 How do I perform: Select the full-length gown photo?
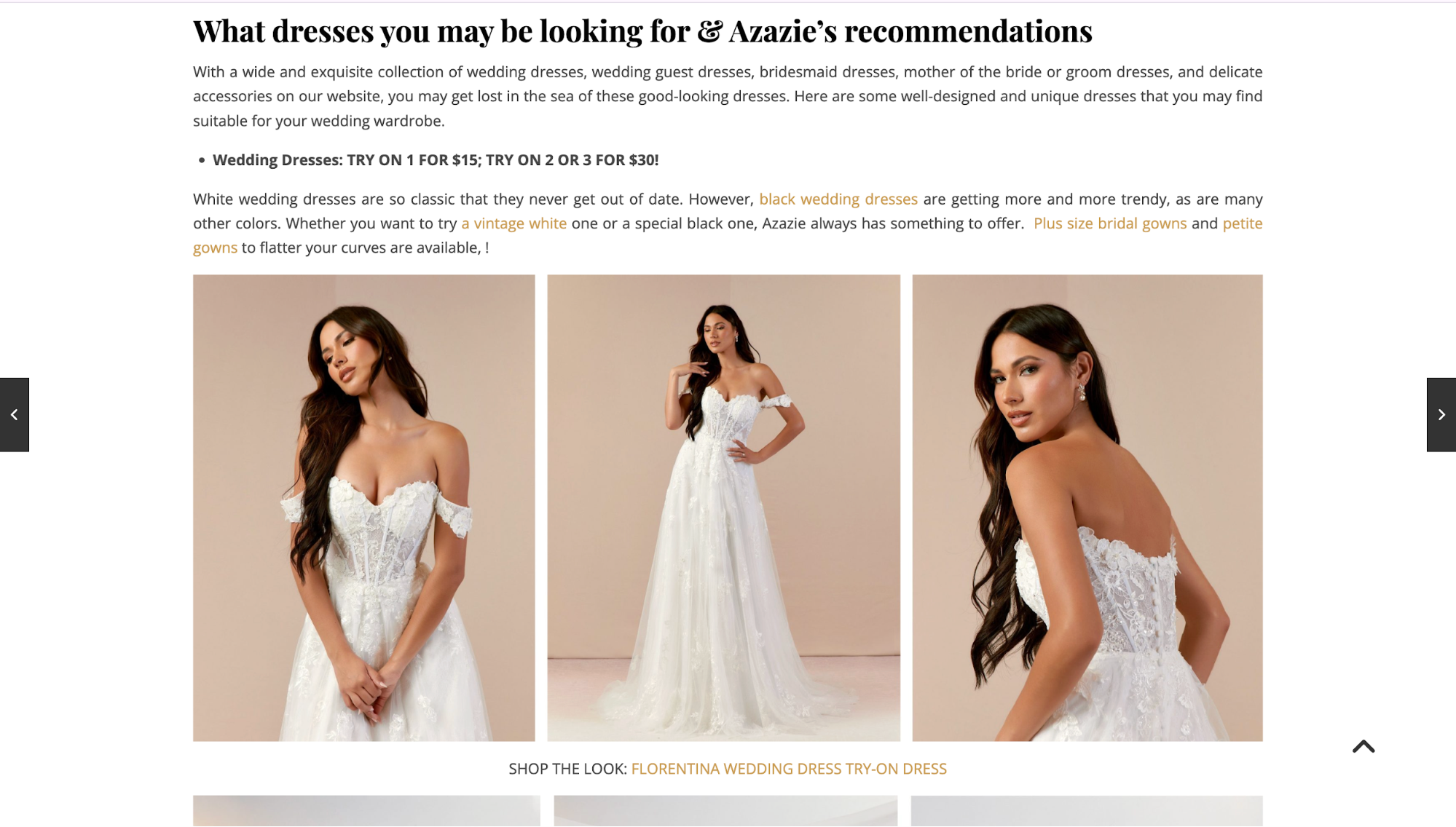723,507
